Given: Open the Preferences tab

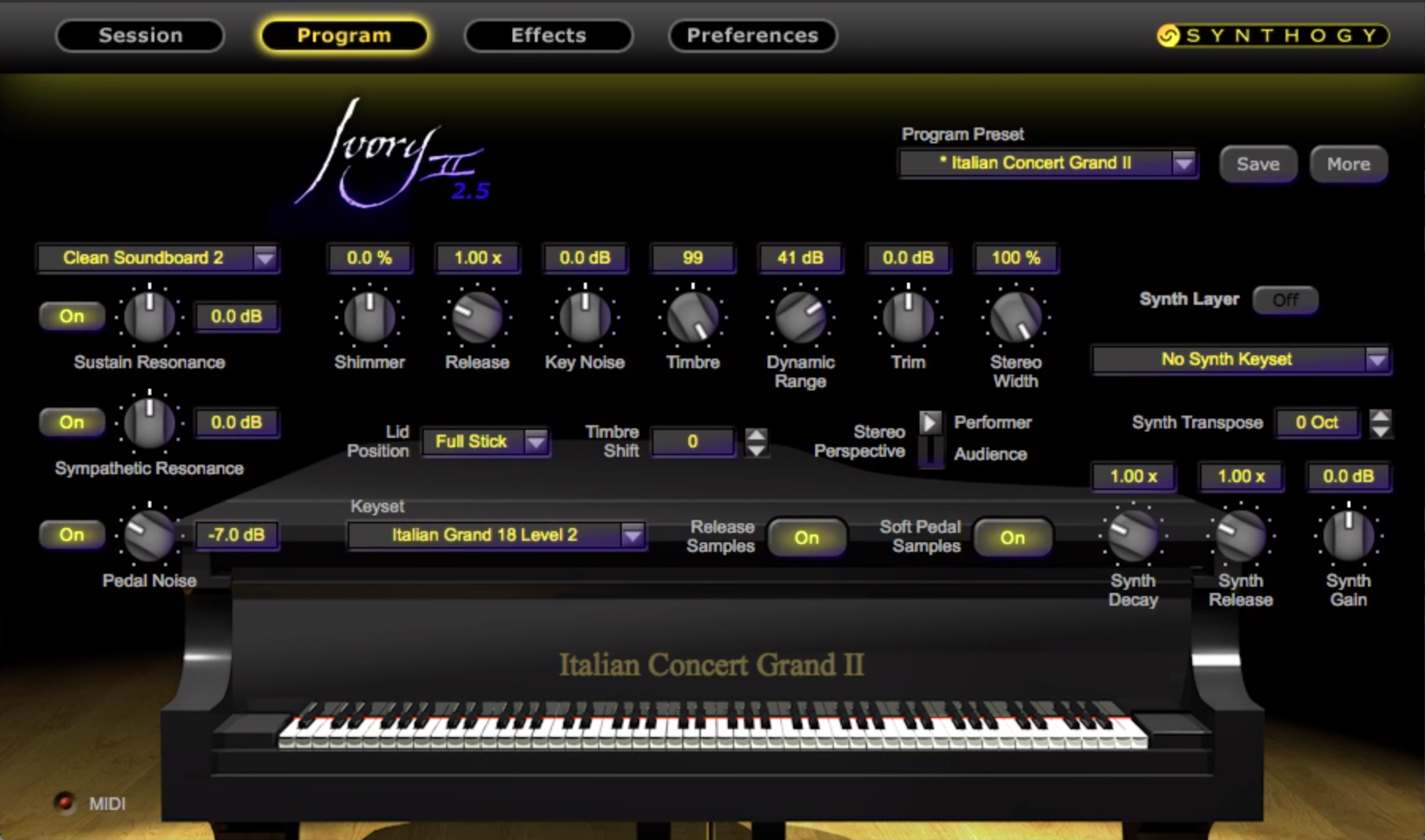Looking at the screenshot, I should click(x=753, y=36).
